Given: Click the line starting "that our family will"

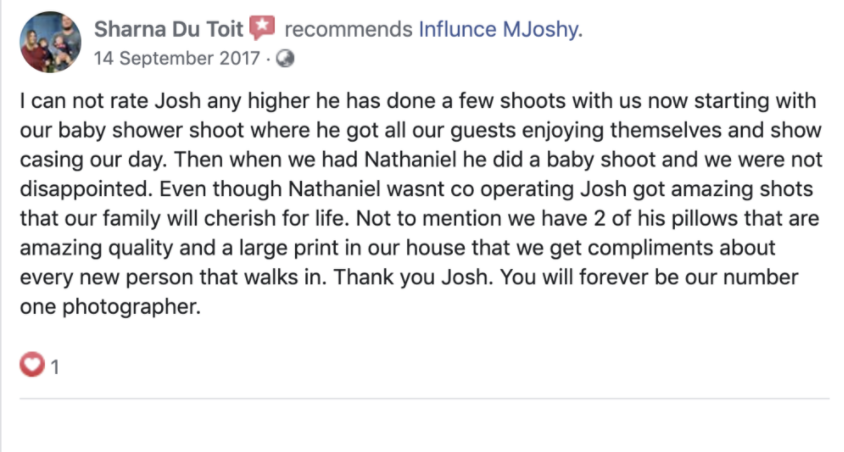Looking at the screenshot, I should click(x=420, y=219).
